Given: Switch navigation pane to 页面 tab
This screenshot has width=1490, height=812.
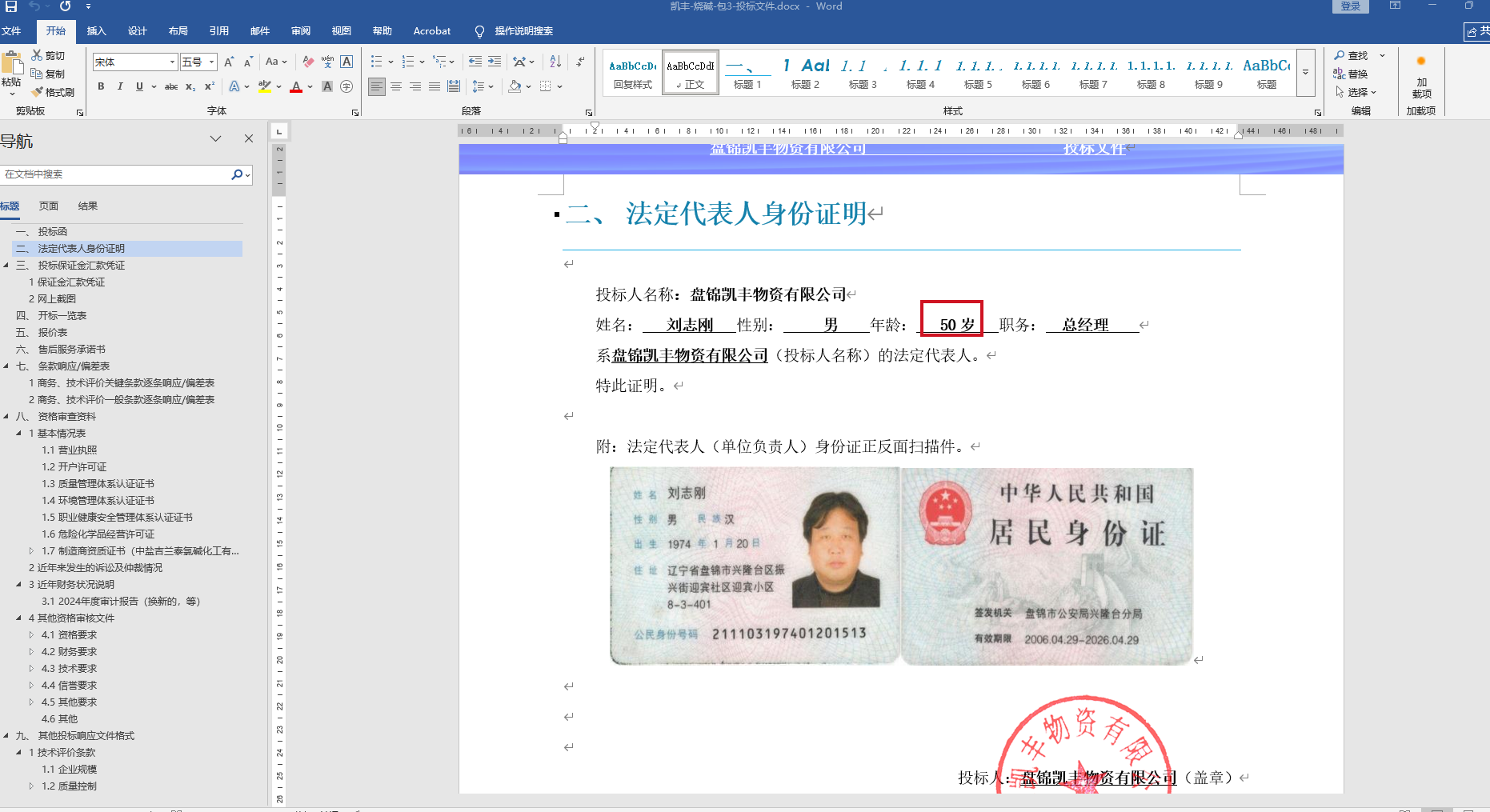Looking at the screenshot, I should 49,206.
